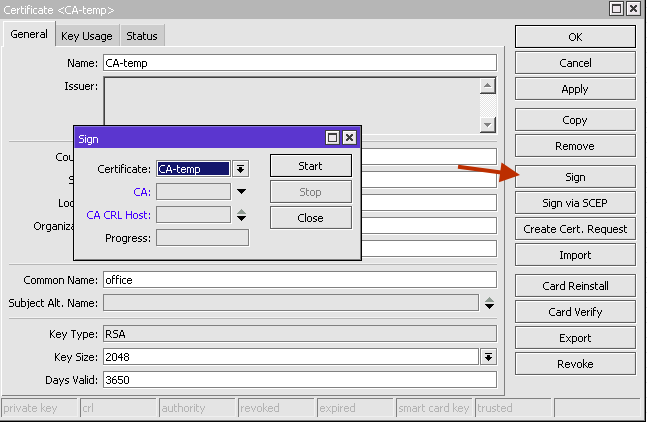This screenshot has height=422, width=647.
Task: Click the Common Name input field
Action: click(x=299, y=280)
